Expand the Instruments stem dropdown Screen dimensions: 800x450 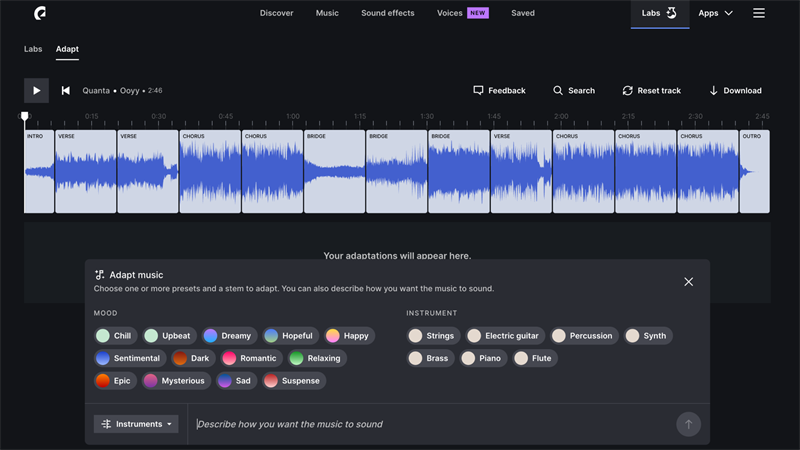click(136, 424)
